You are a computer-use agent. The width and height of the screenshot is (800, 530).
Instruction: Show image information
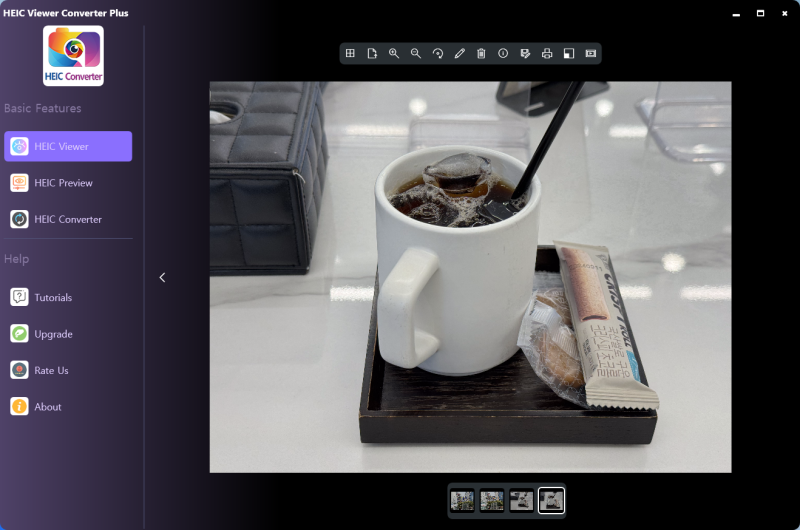click(503, 53)
